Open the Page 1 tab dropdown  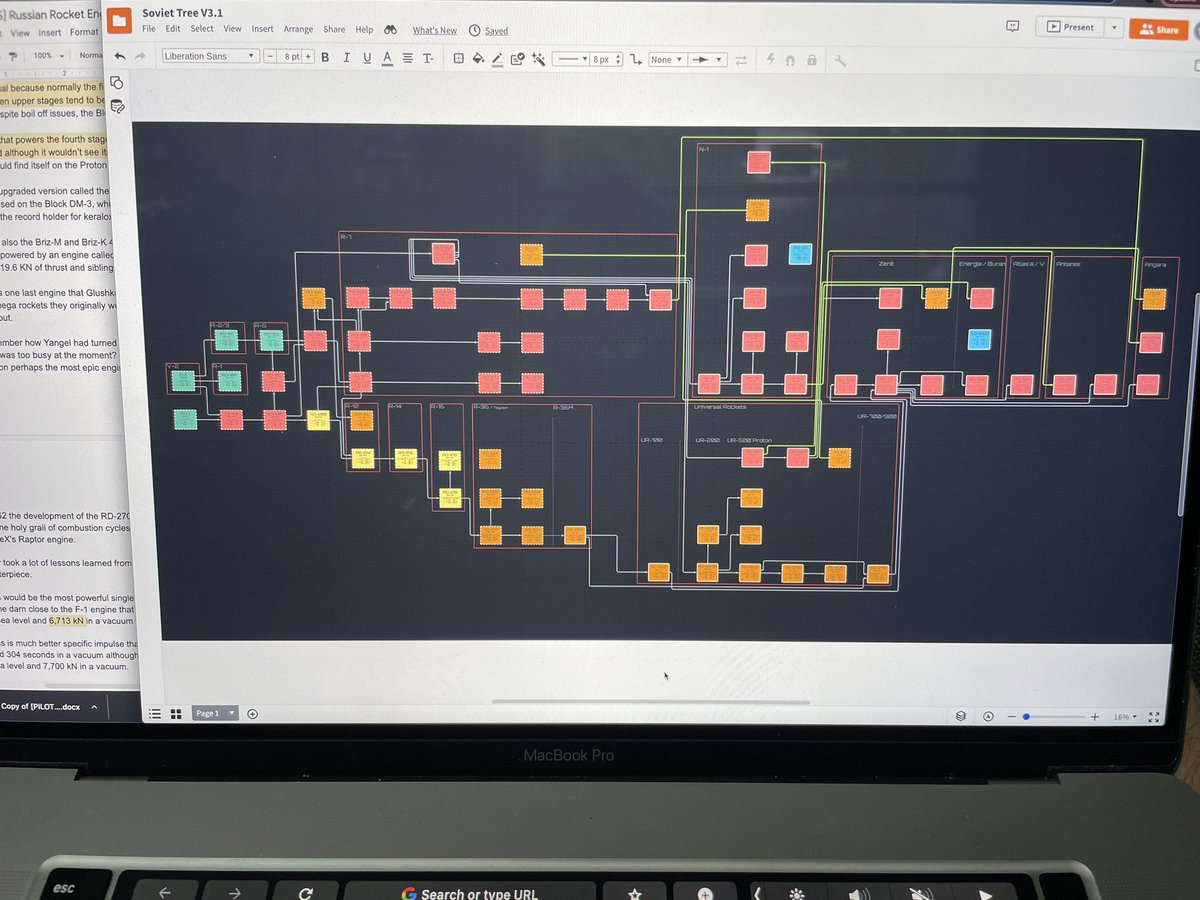pyautogui.click(x=215, y=713)
